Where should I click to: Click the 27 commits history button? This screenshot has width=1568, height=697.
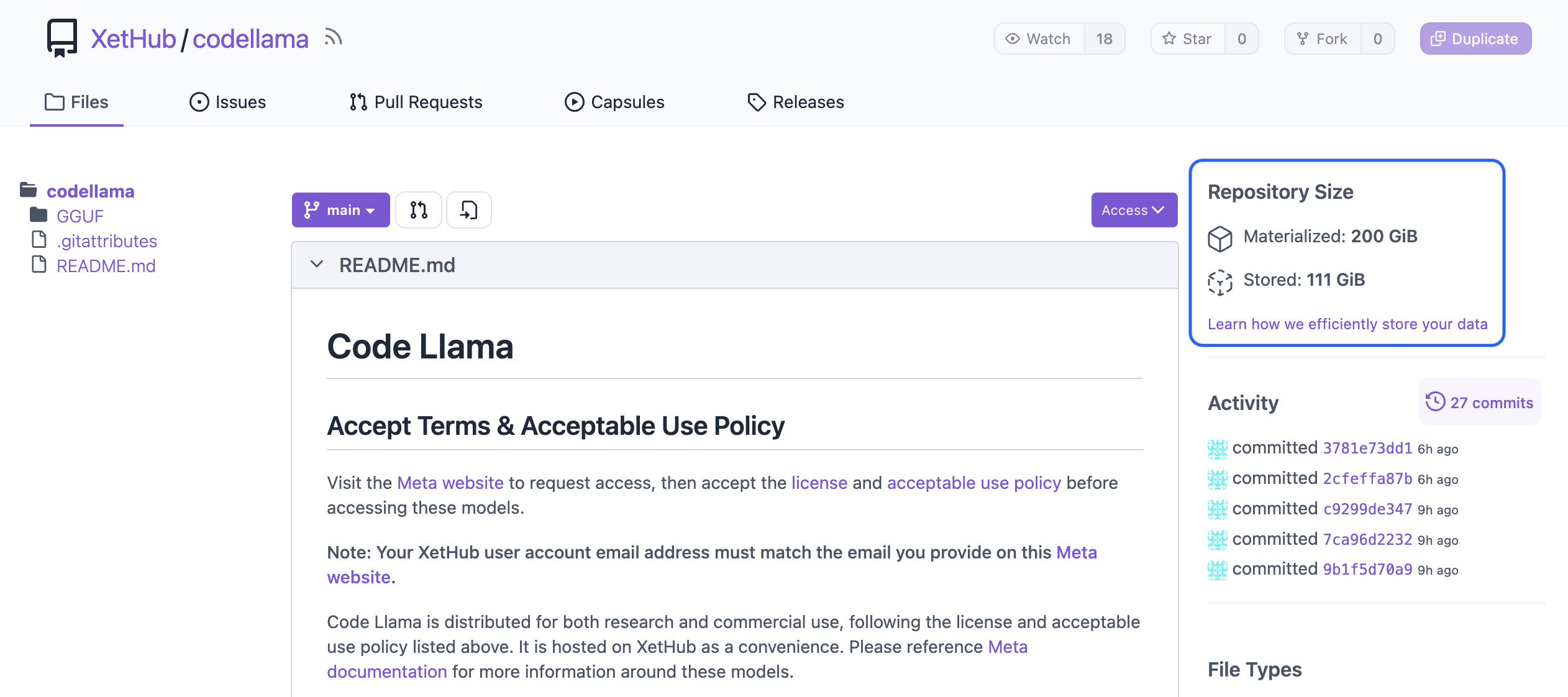point(1479,402)
